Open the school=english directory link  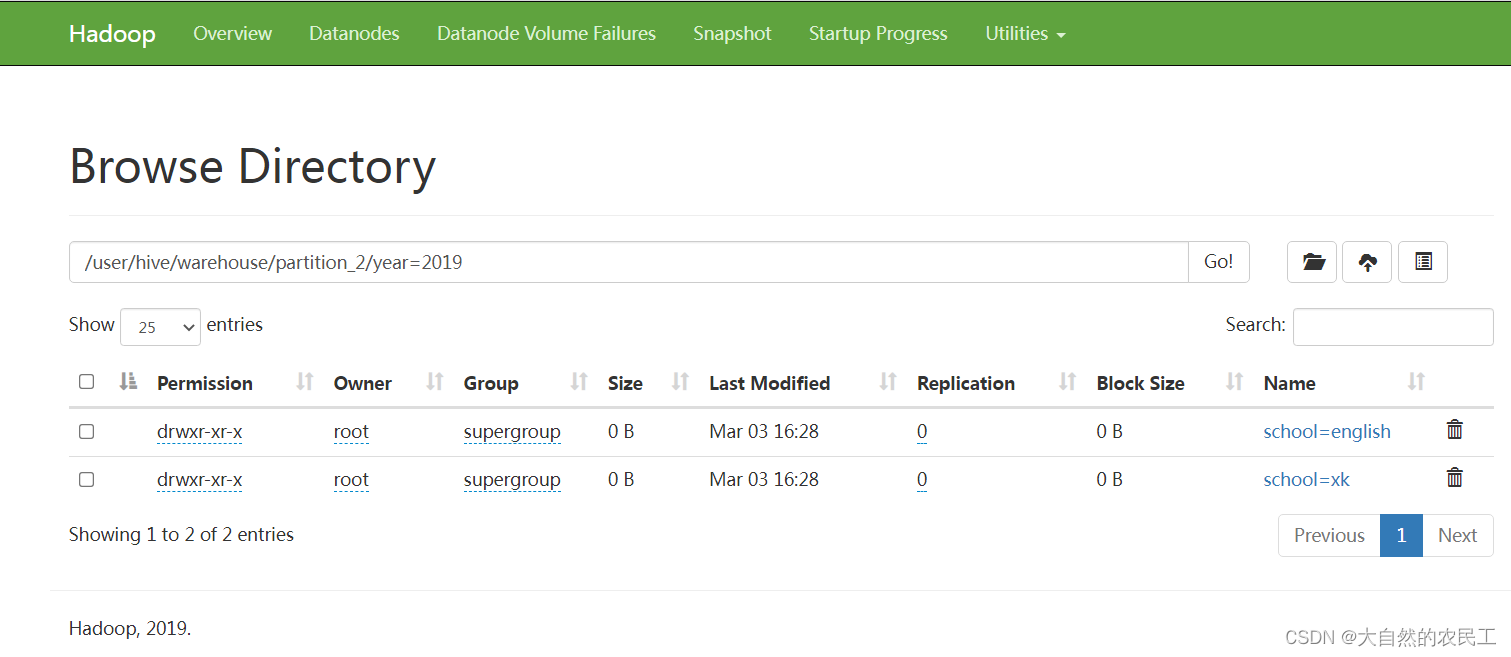(x=1327, y=431)
